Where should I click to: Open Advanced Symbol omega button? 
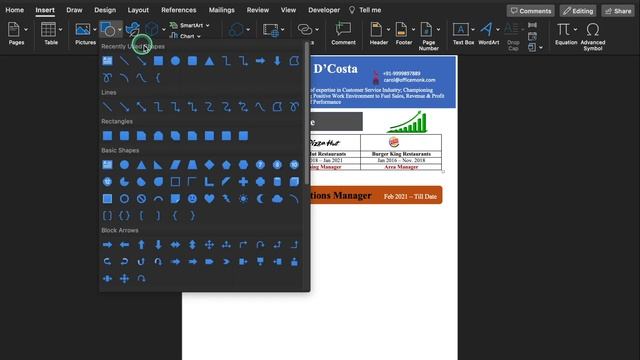click(x=593, y=29)
